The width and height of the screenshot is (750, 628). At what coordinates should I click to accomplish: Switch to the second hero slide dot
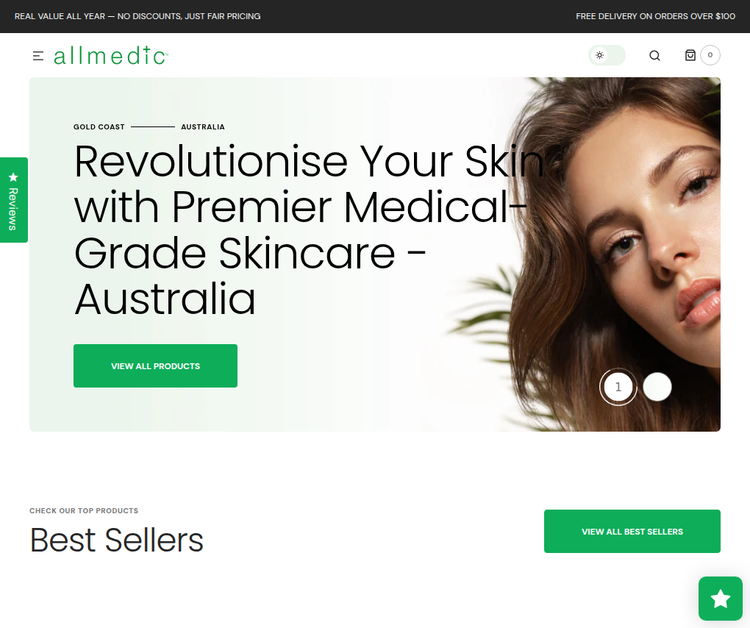click(x=657, y=386)
